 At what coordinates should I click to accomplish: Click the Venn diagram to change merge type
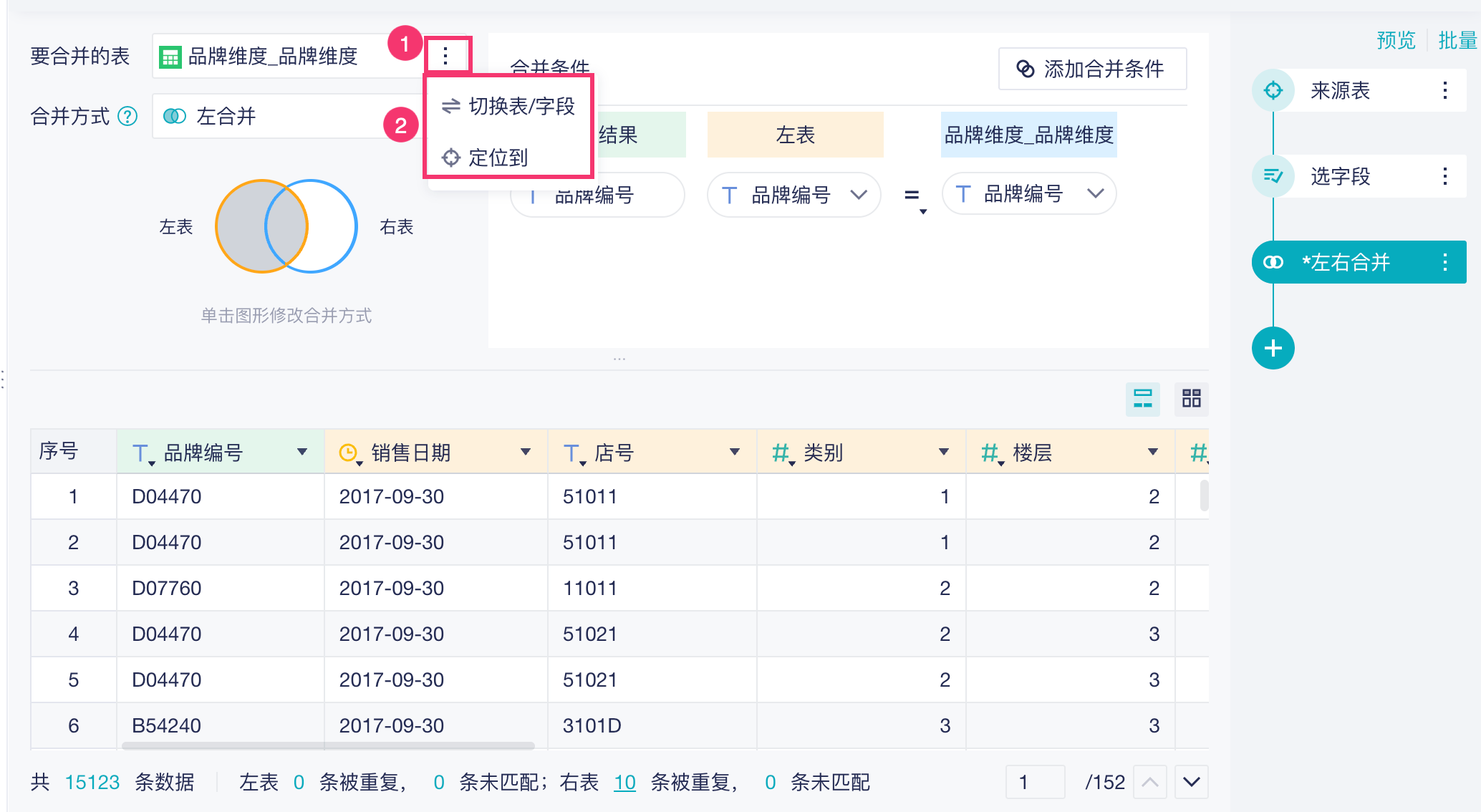pos(286,226)
